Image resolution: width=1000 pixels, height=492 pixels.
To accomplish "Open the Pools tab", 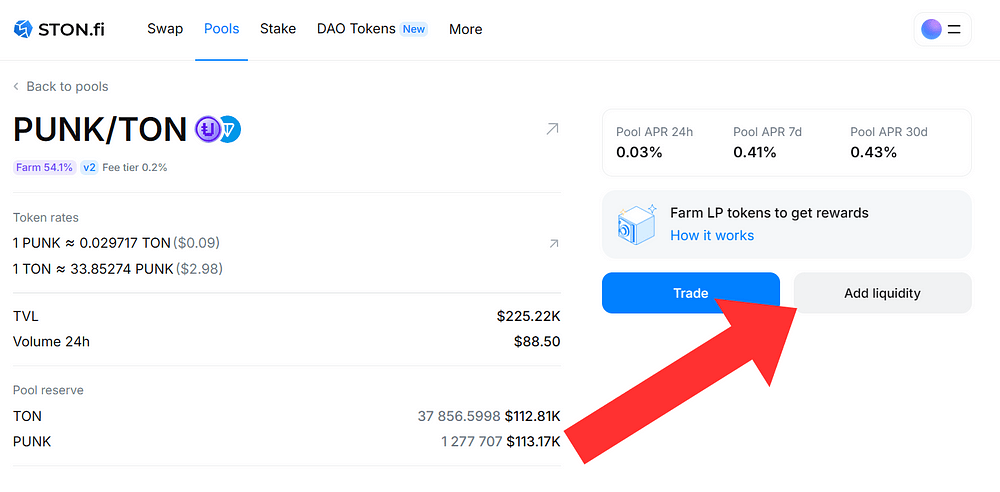I will 221,29.
